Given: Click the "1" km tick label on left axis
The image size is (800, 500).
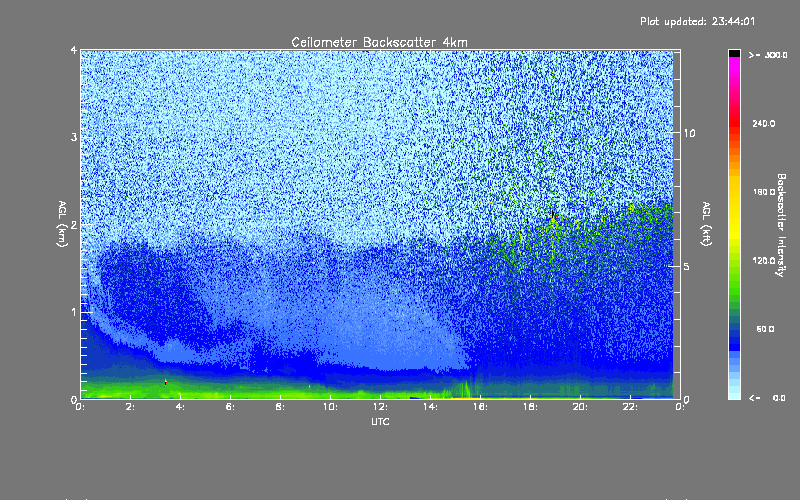Looking at the screenshot, I should click(74, 312).
